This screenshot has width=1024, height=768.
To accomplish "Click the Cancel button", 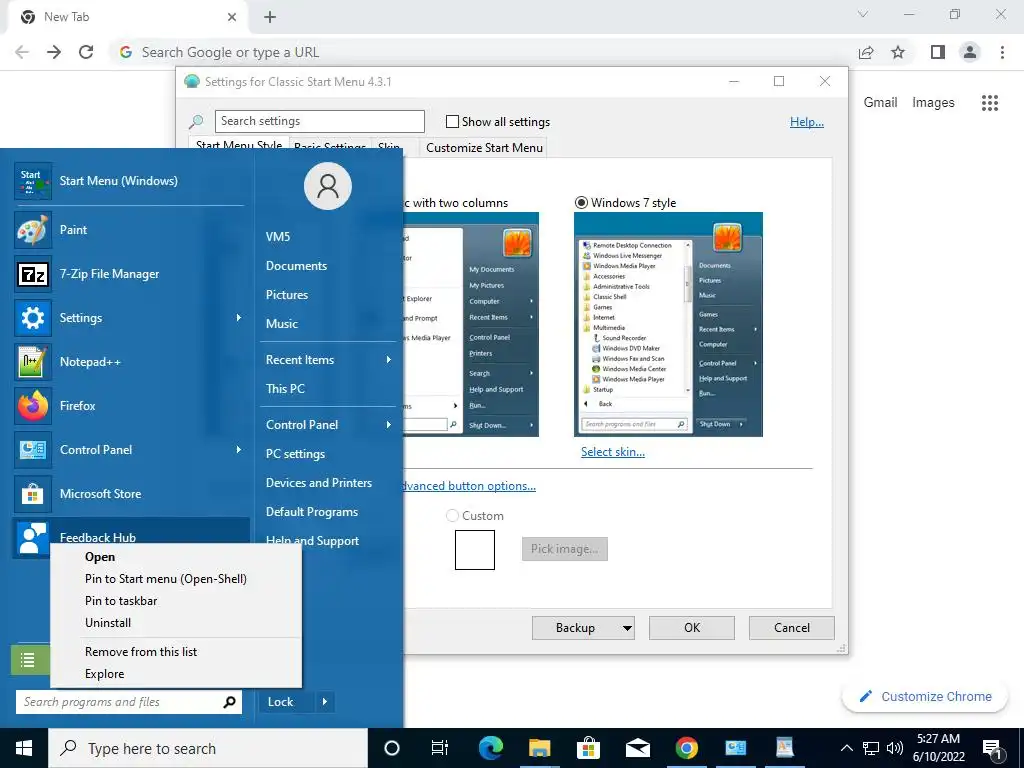I will pyautogui.click(x=792, y=628).
